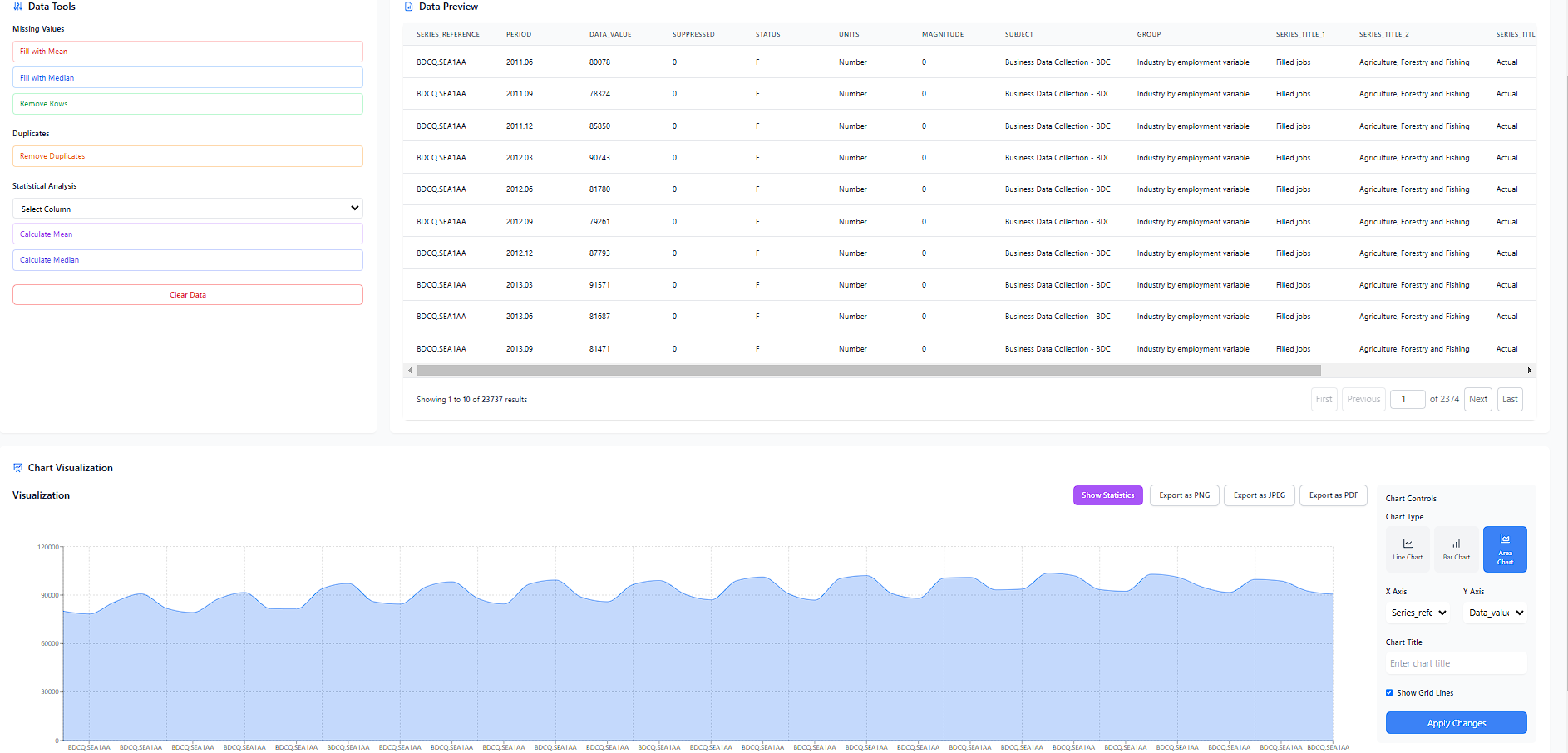The width and height of the screenshot is (1568, 753).
Task: Click the Chart Visualization heading icon
Action: (17, 468)
